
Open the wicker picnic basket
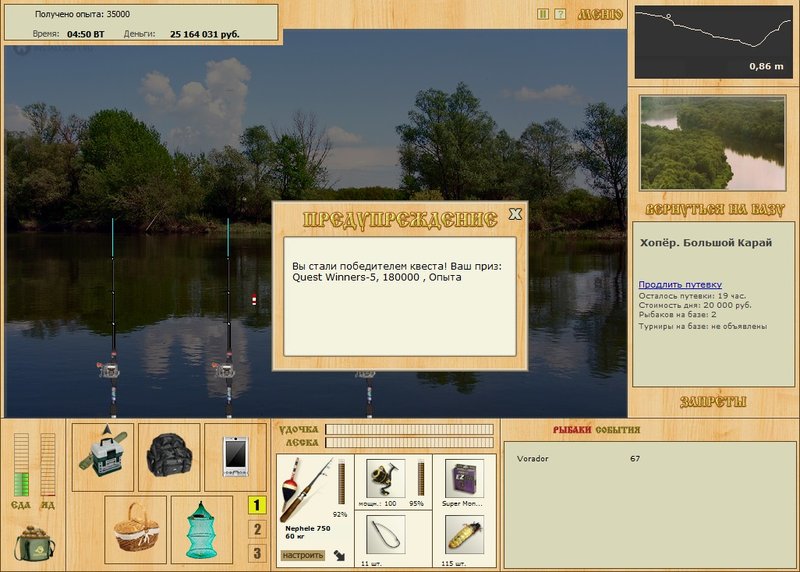point(135,530)
